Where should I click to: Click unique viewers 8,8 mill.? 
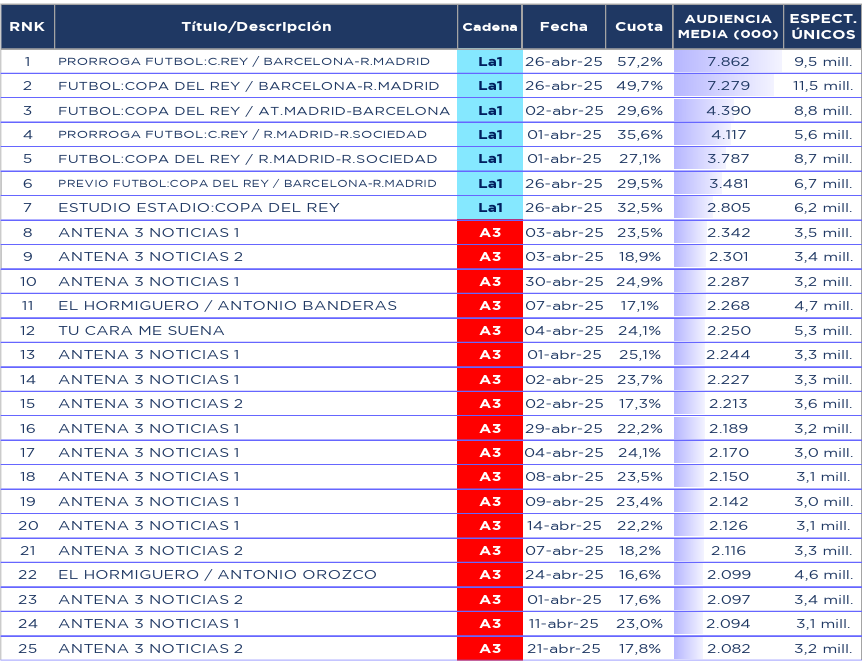[823, 111]
